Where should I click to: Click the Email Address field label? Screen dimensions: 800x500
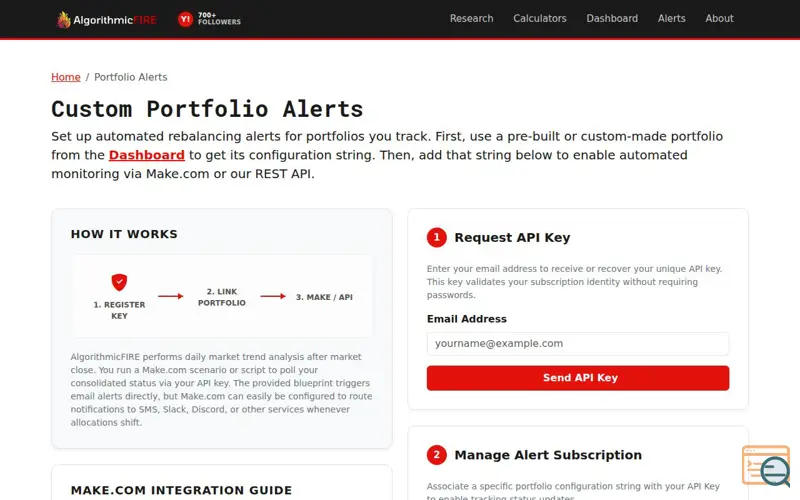coord(466,319)
